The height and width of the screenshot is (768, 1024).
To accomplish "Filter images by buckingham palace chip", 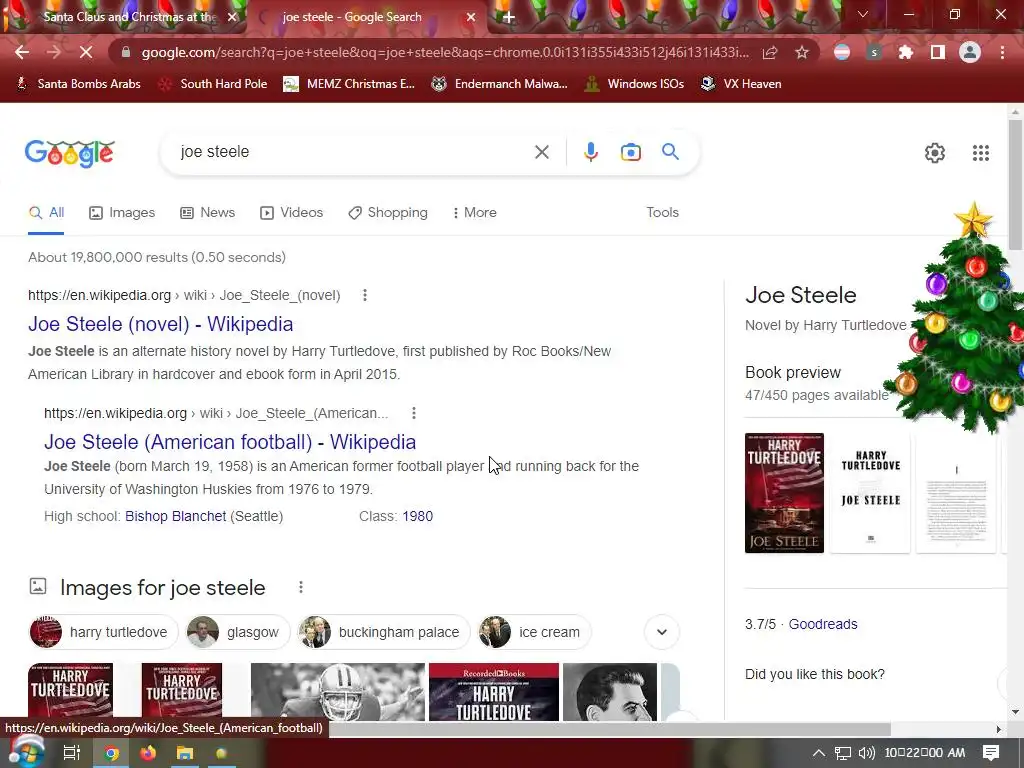I will coord(384,632).
